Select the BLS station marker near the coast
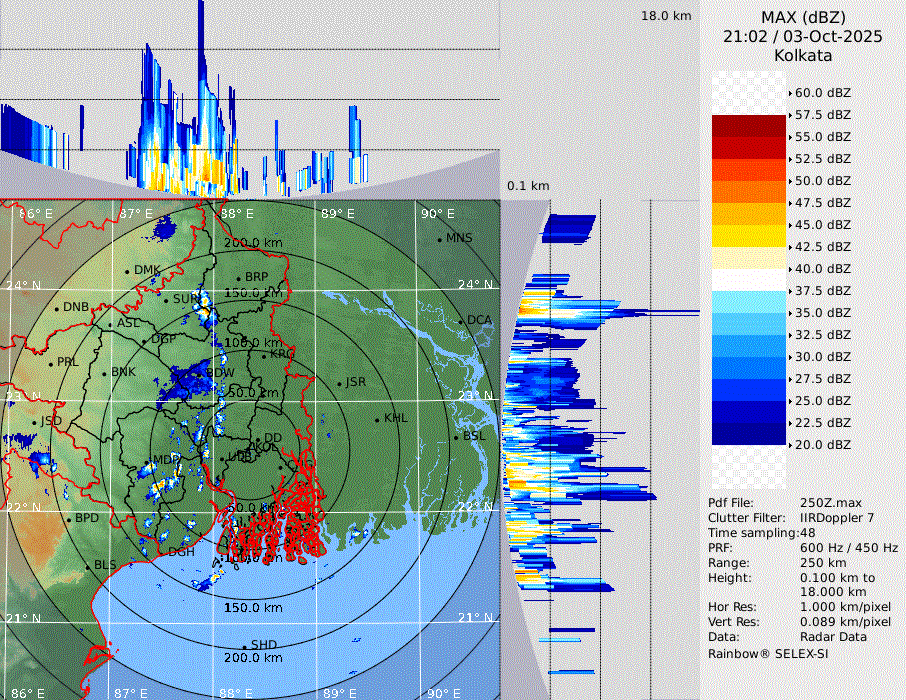 click(87, 566)
